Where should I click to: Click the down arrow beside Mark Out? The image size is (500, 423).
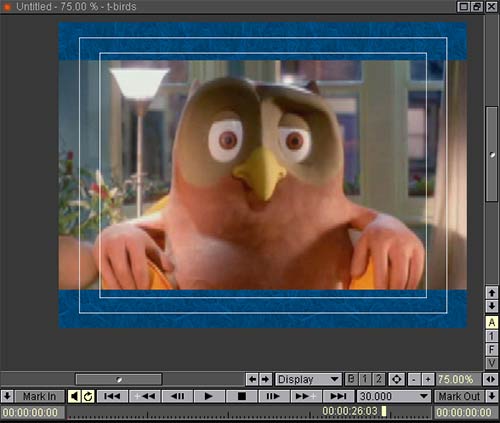tap(492, 396)
